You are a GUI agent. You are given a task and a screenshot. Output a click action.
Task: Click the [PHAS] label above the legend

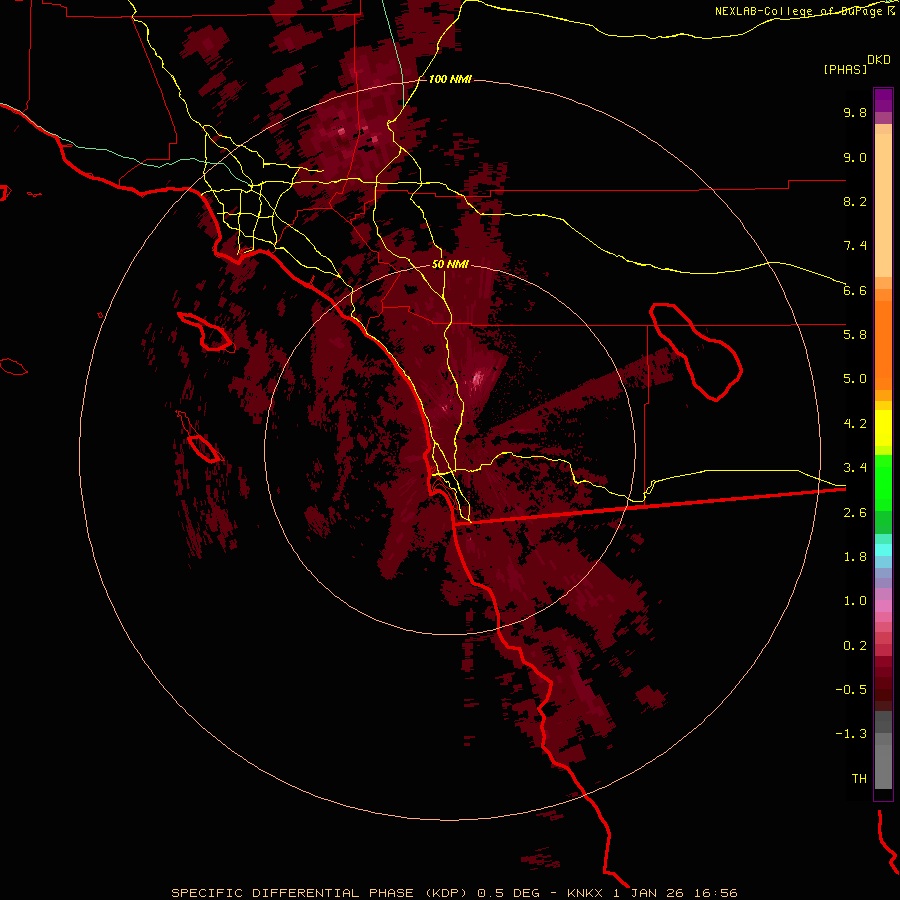(845, 69)
